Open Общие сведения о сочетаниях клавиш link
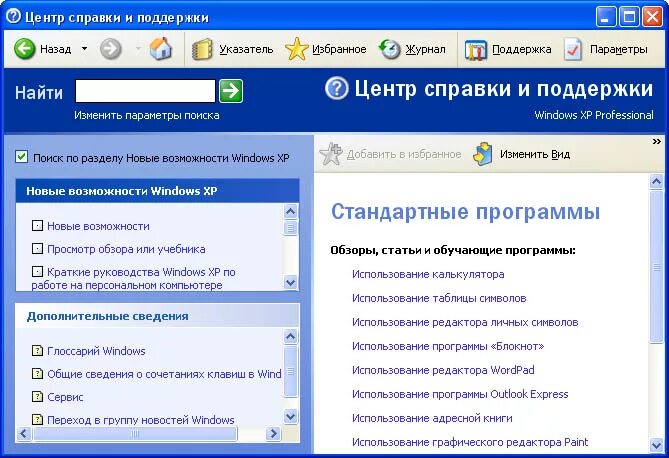This screenshot has width=669, height=458. (164, 374)
